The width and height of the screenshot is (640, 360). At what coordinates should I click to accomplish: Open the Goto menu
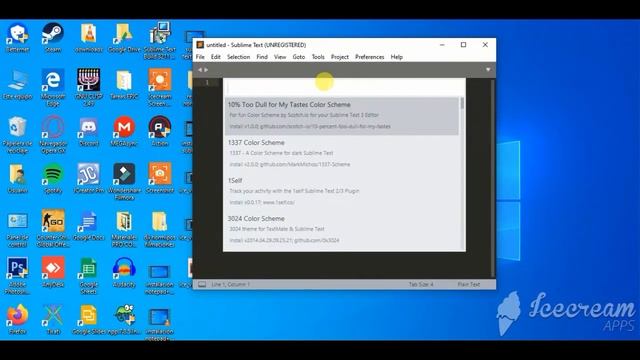(299, 57)
